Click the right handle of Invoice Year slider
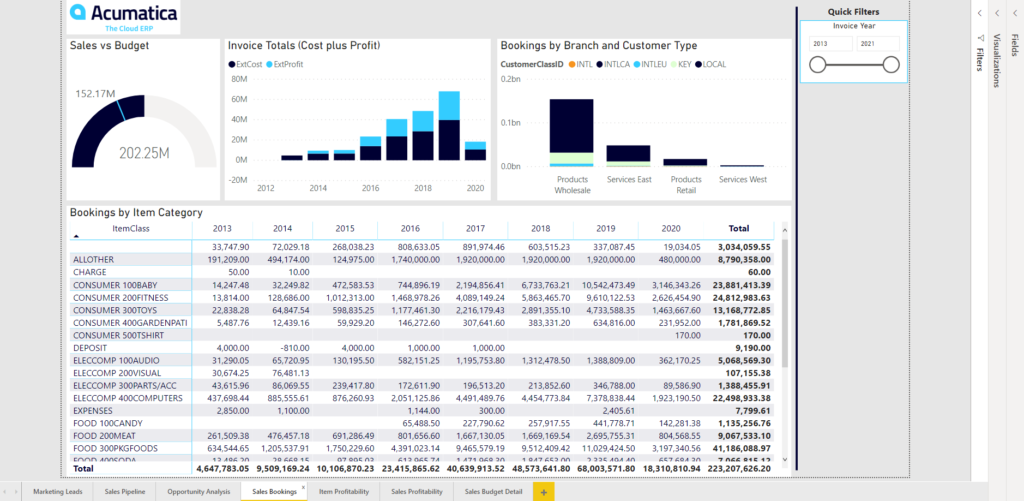This screenshot has width=1024, height=501. (891, 65)
